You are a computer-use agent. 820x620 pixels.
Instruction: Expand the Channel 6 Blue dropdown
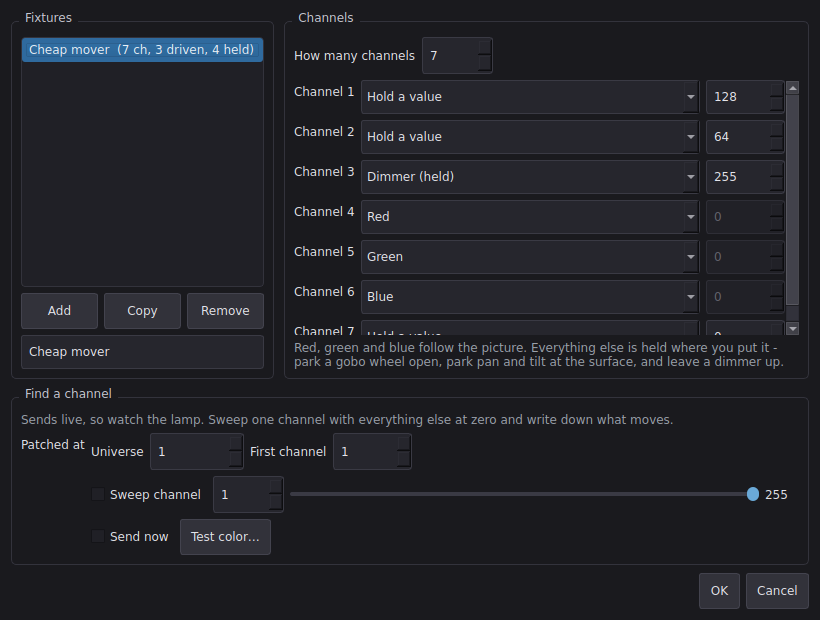coord(530,297)
